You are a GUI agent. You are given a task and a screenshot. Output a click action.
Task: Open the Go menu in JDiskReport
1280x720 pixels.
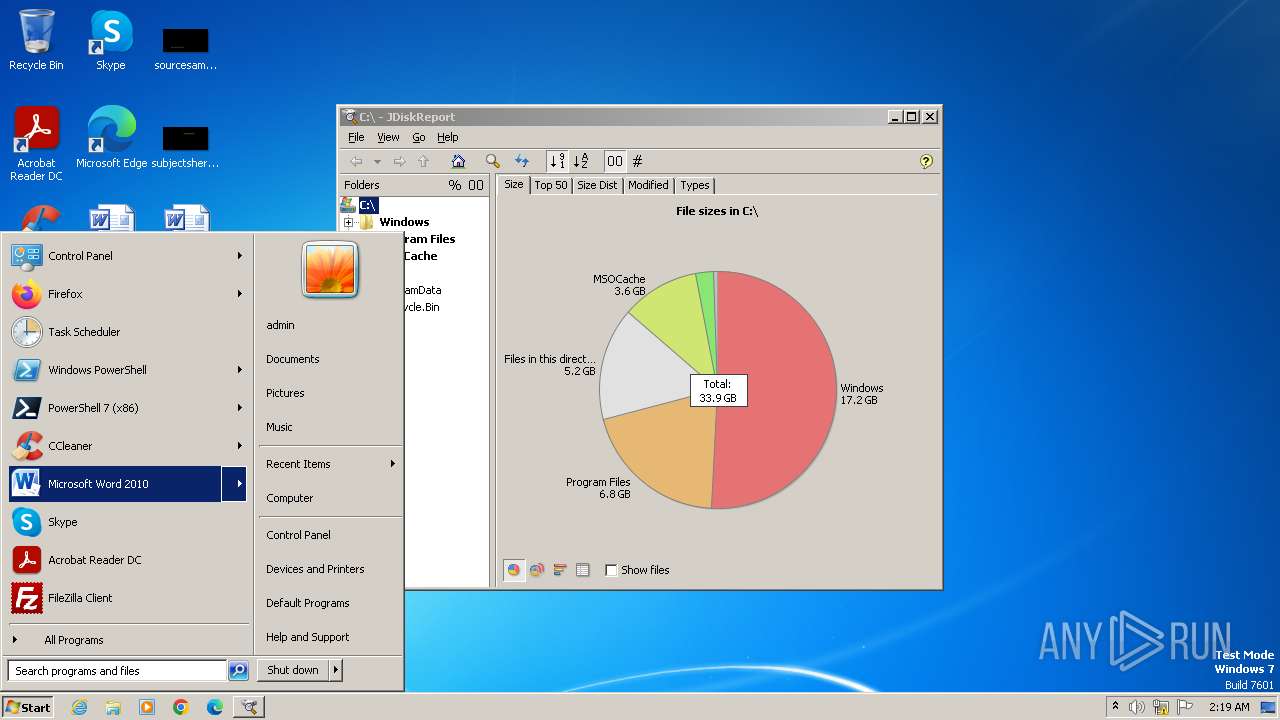pos(419,137)
